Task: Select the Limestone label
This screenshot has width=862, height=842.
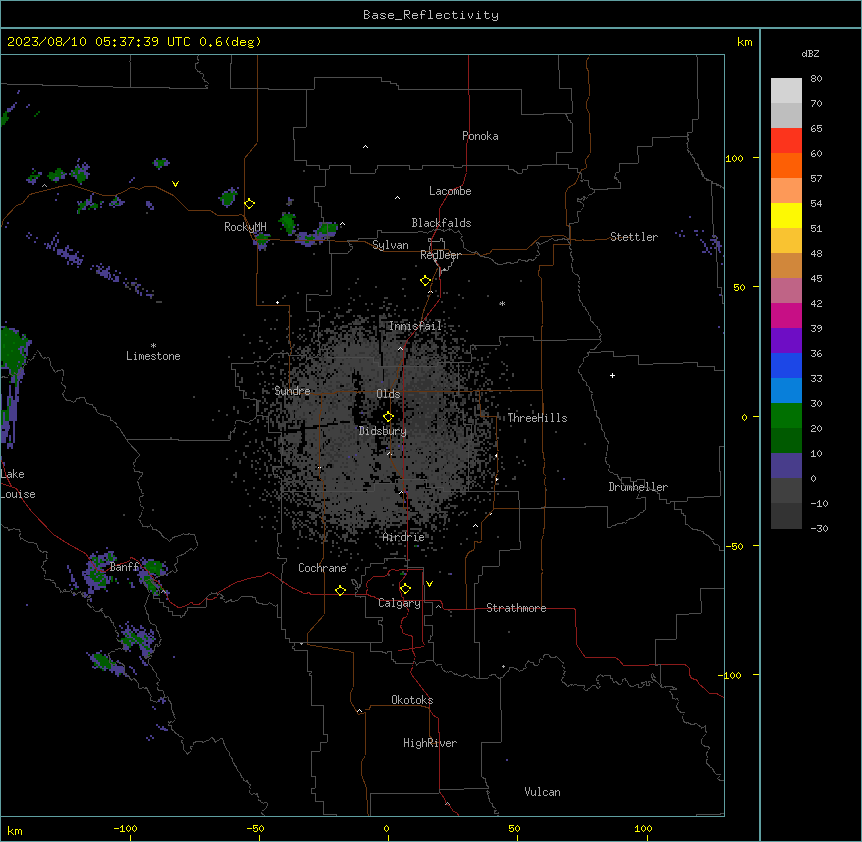Action: 153,356
